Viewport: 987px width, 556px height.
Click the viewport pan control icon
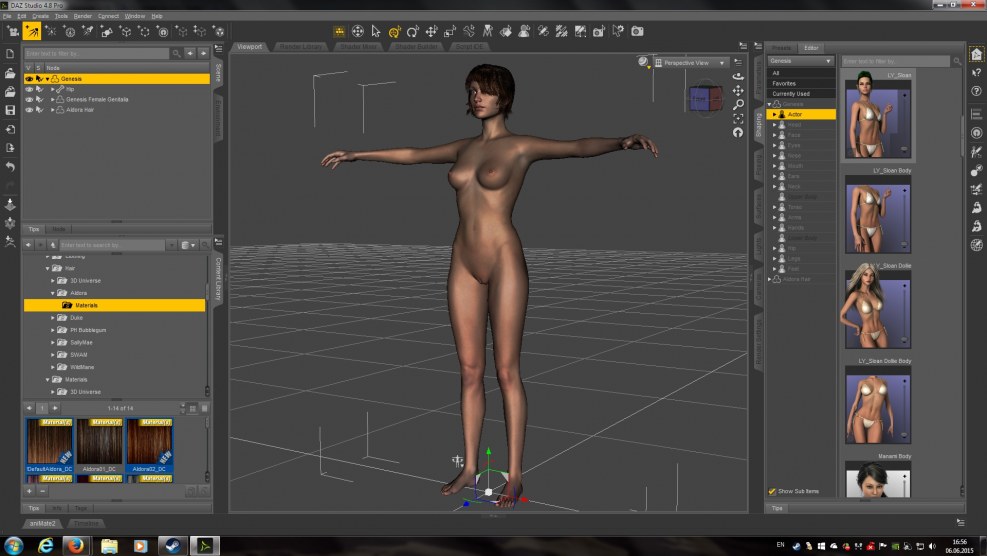point(738,90)
